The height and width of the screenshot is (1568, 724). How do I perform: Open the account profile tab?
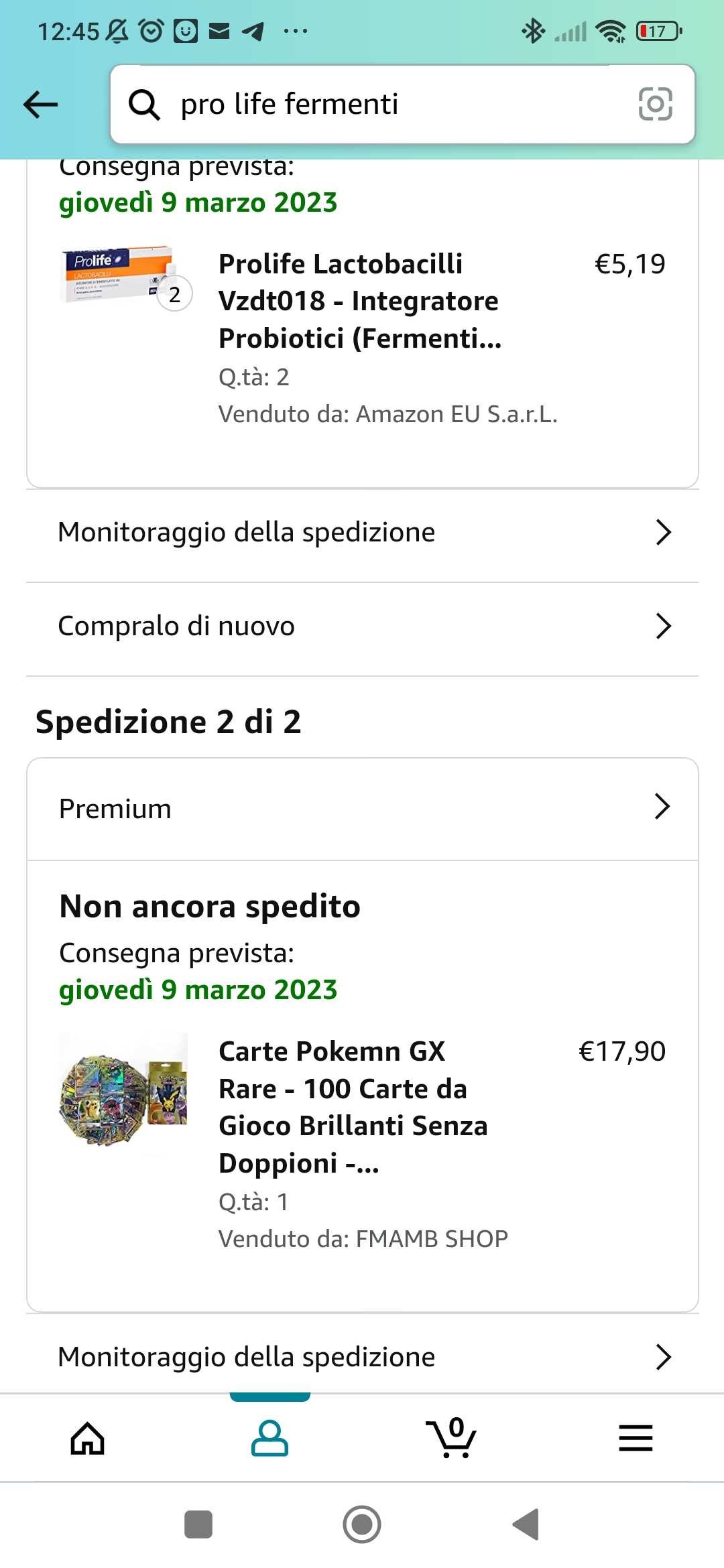[x=269, y=1438]
